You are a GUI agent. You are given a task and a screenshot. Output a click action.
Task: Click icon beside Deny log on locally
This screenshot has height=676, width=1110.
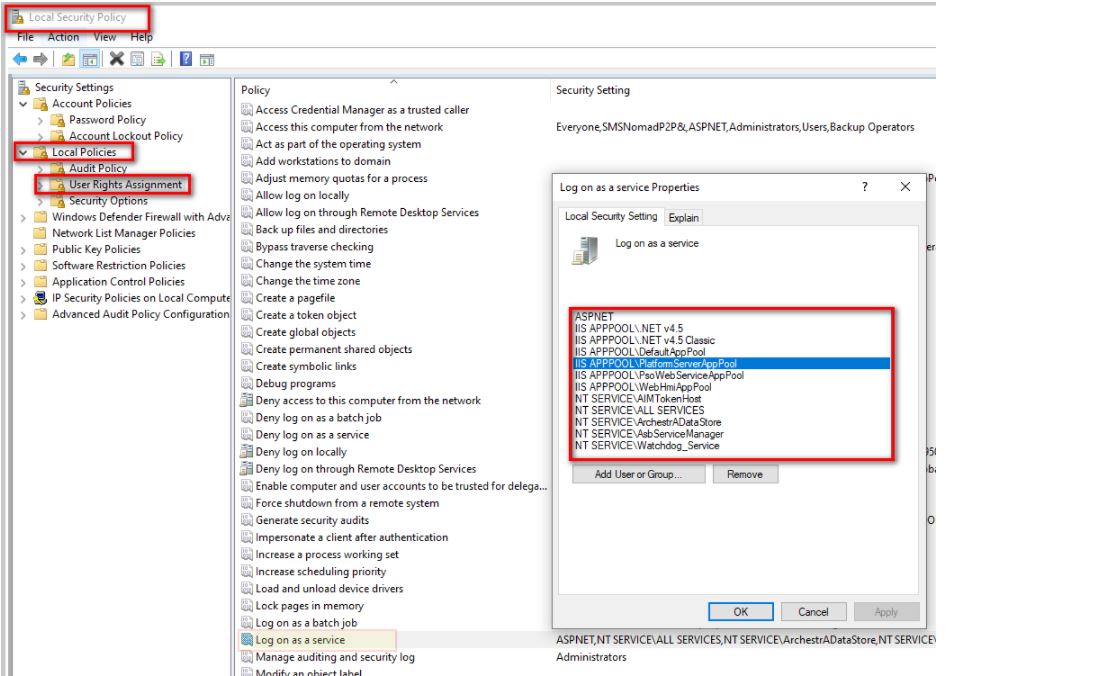click(x=247, y=452)
